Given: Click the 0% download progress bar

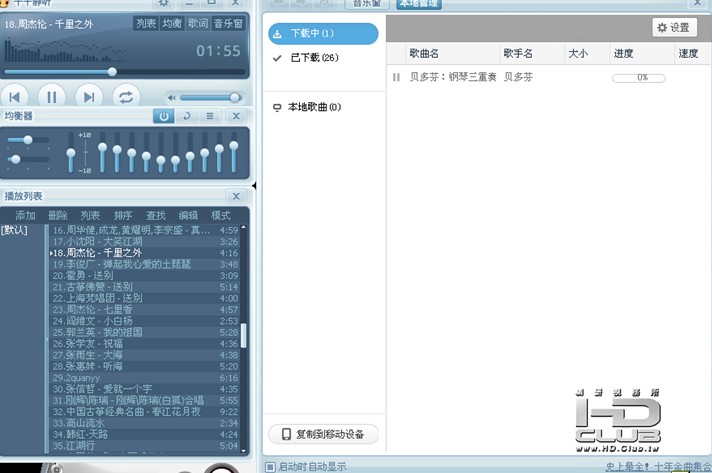Looking at the screenshot, I should (639, 78).
